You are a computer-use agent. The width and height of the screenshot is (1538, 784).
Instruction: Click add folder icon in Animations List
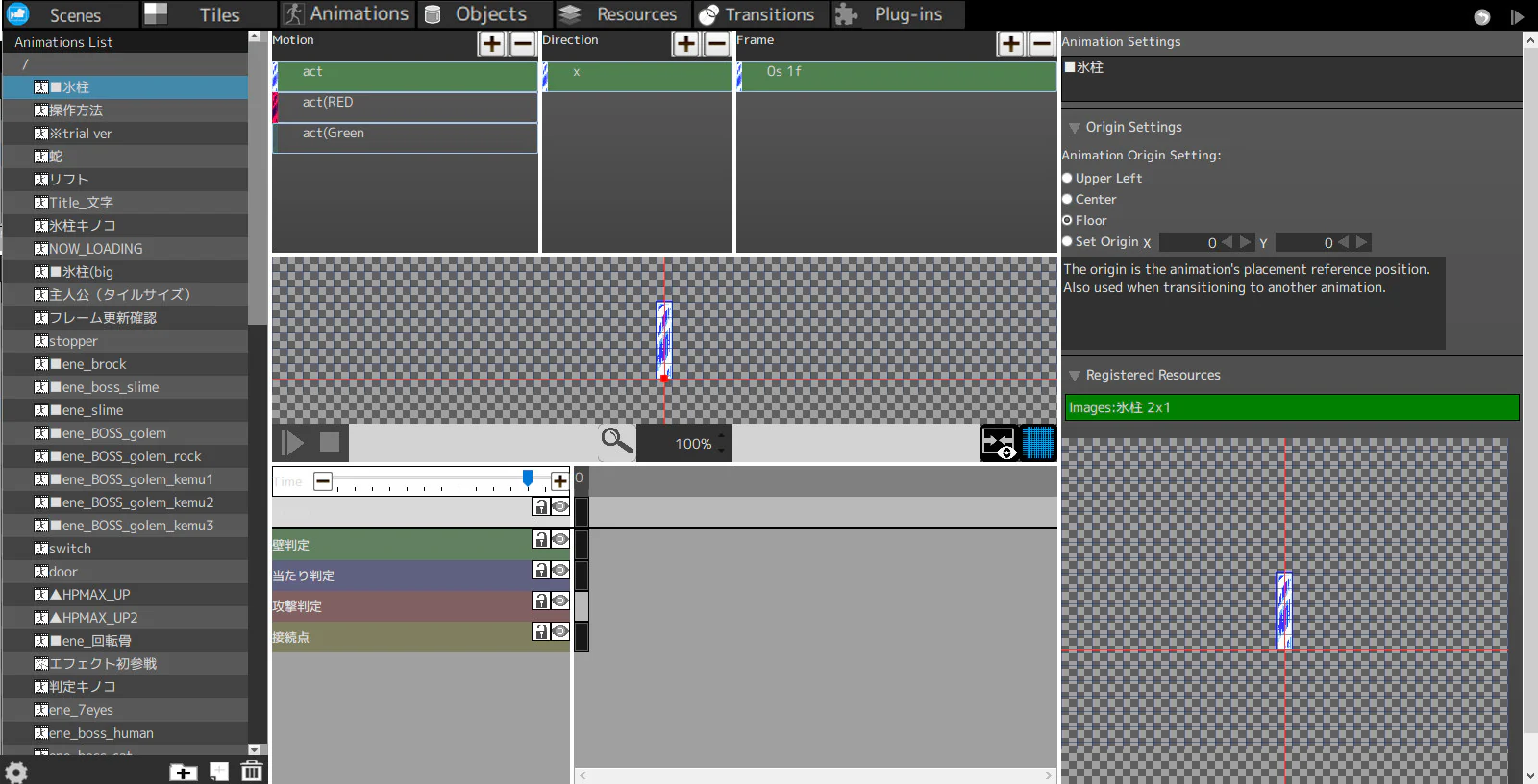click(x=183, y=772)
